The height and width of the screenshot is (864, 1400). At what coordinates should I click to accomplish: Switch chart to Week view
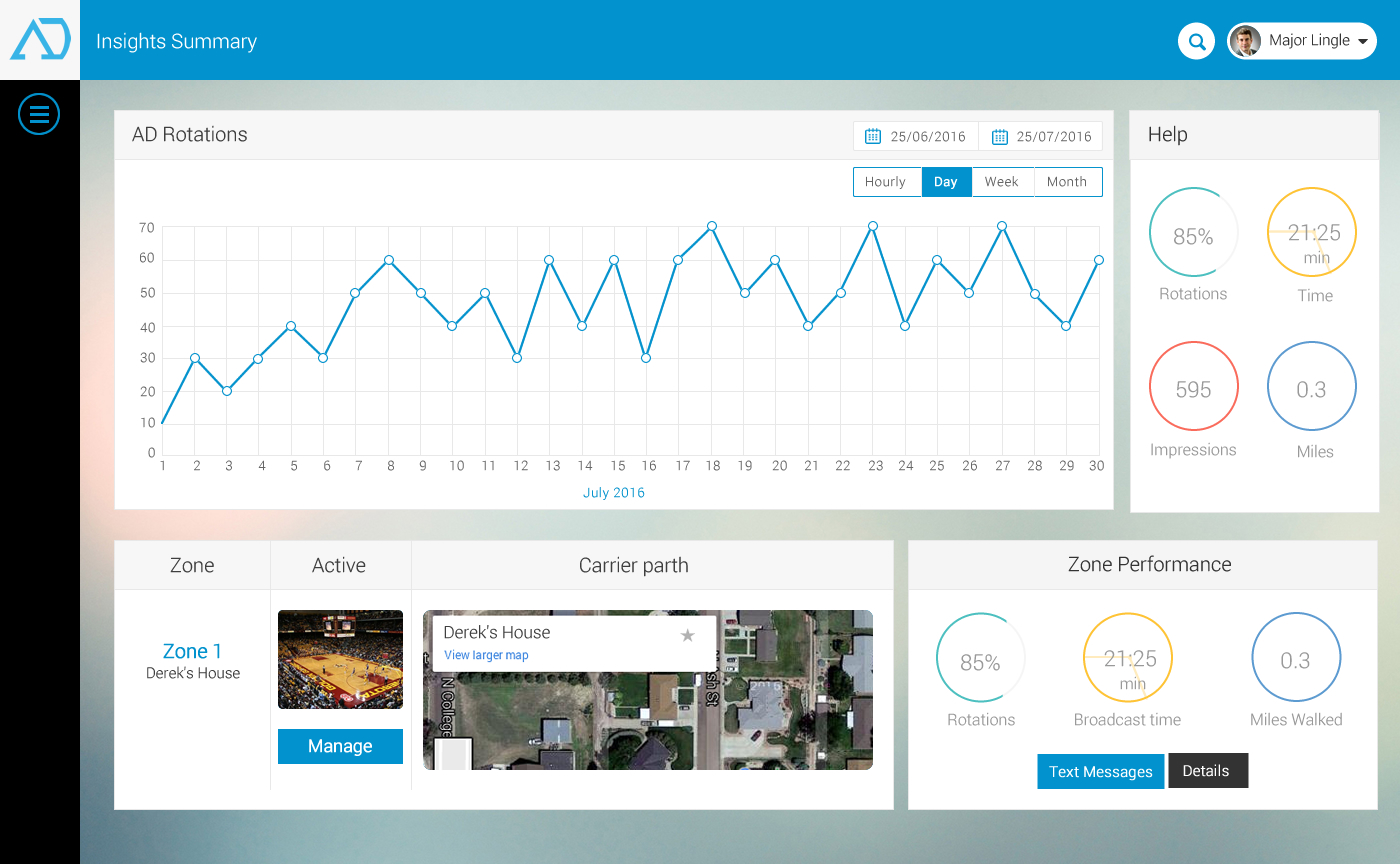[x=1001, y=182]
